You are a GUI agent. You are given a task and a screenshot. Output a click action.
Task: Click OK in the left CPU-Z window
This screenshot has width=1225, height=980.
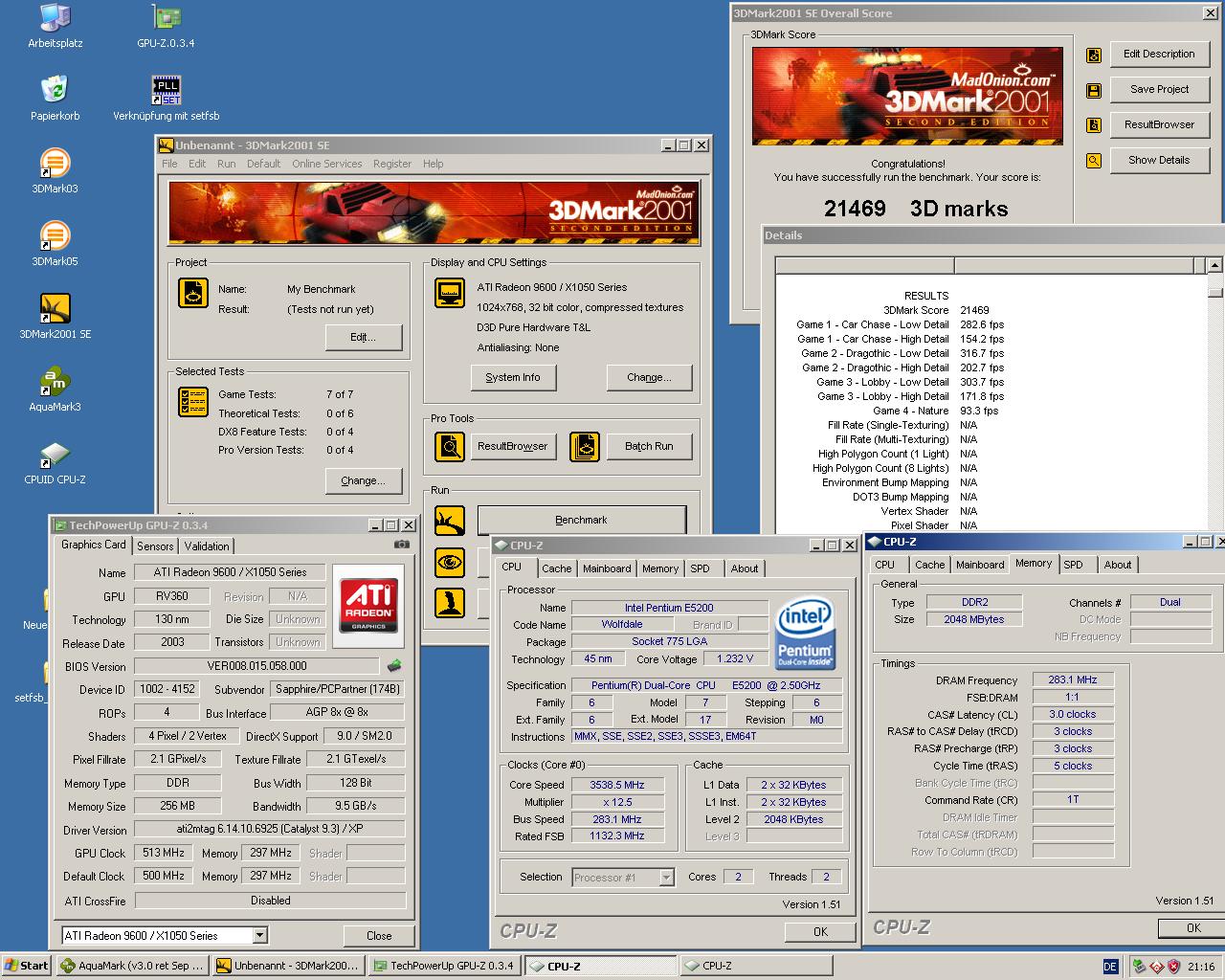tap(820, 931)
